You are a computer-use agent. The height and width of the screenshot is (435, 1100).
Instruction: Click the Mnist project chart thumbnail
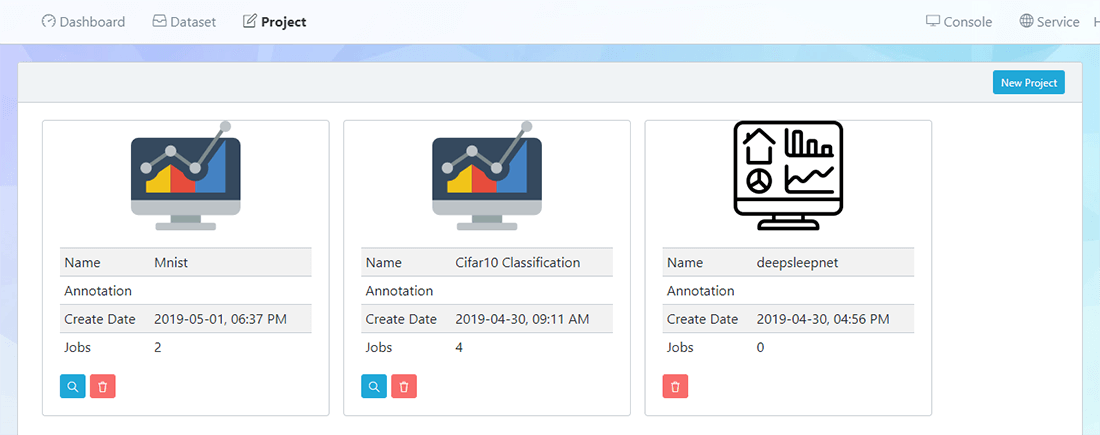coord(186,176)
